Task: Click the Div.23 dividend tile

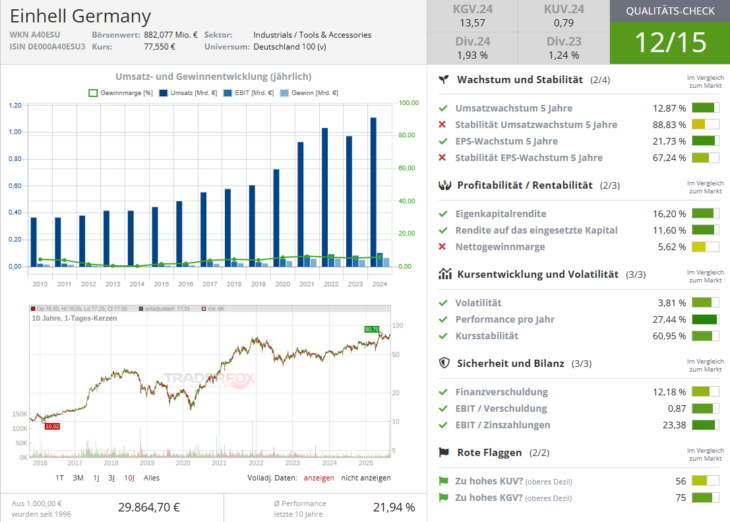Action: [x=564, y=48]
